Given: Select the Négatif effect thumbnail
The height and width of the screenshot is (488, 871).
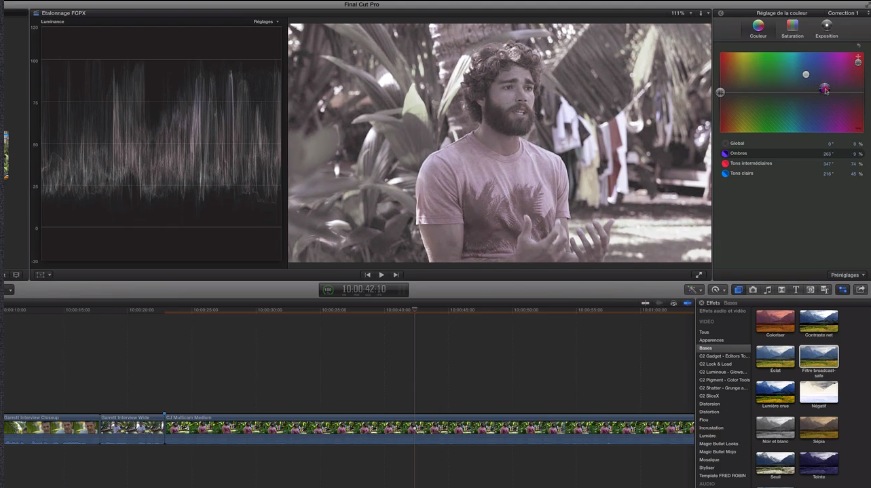Looking at the screenshot, I should pyautogui.click(x=819, y=392).
